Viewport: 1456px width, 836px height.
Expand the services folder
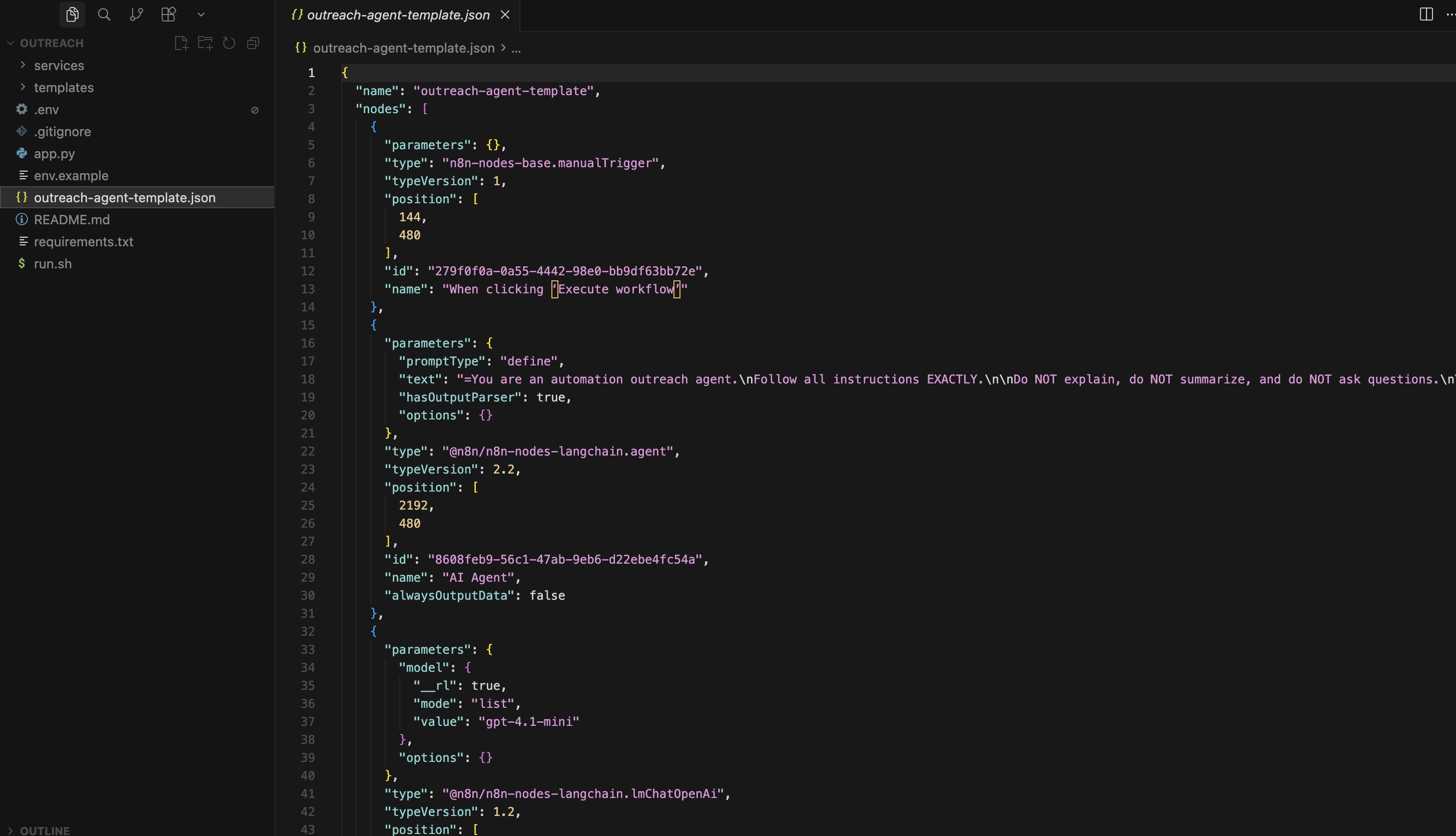(x=59, y=66)
